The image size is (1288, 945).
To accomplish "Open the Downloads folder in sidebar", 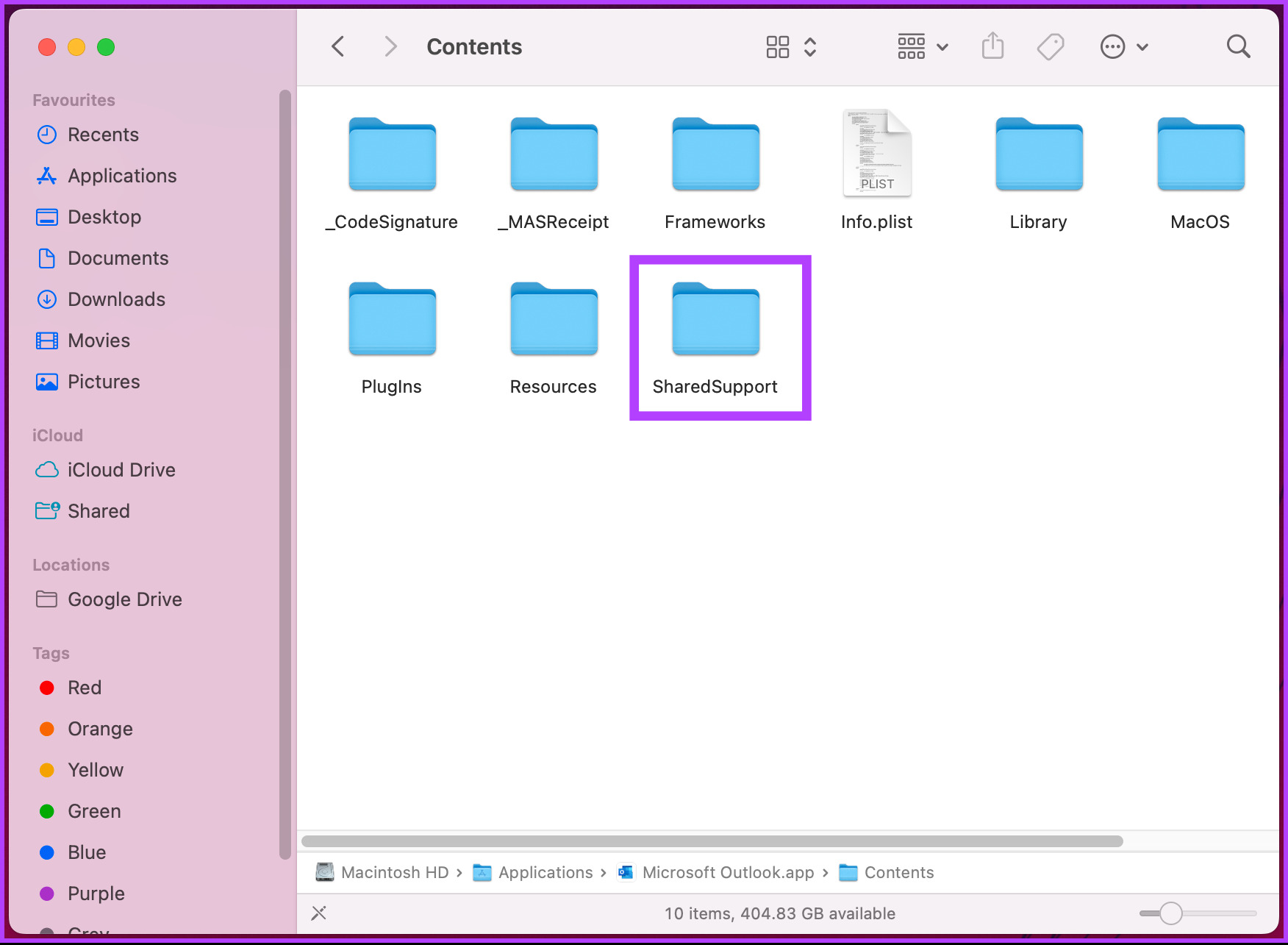I will coord(116,299).
